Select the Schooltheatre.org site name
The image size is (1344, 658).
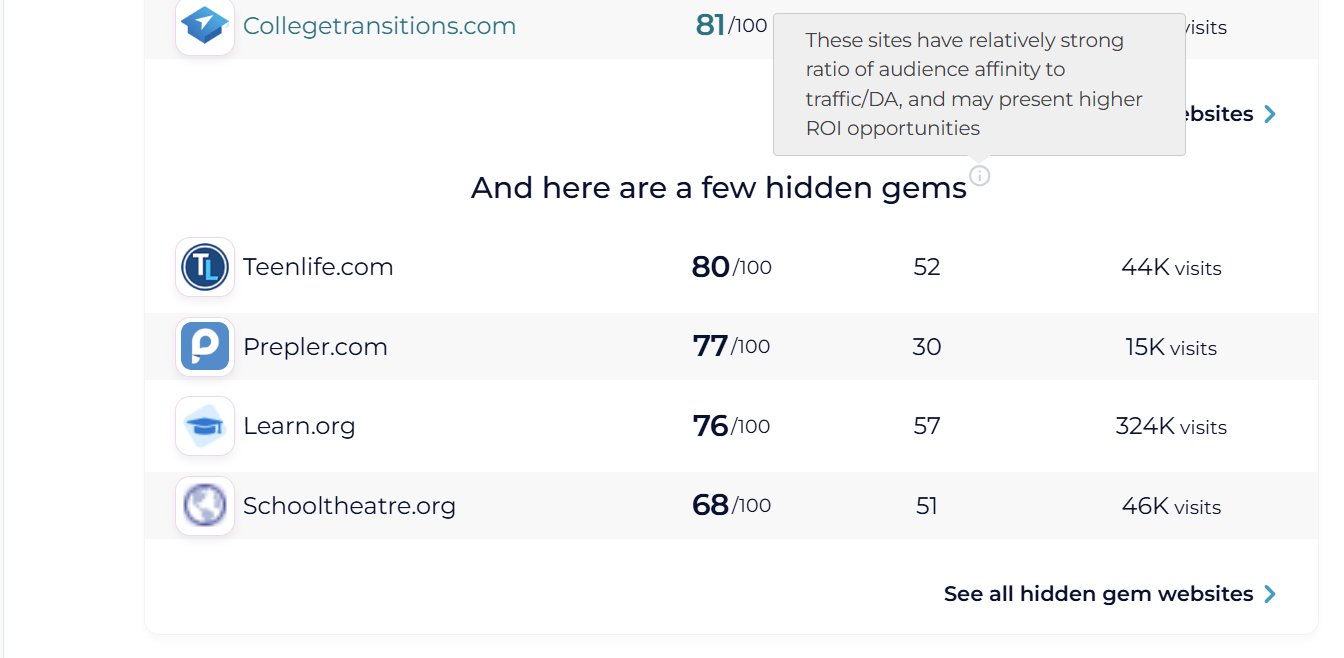click(349, 505)
